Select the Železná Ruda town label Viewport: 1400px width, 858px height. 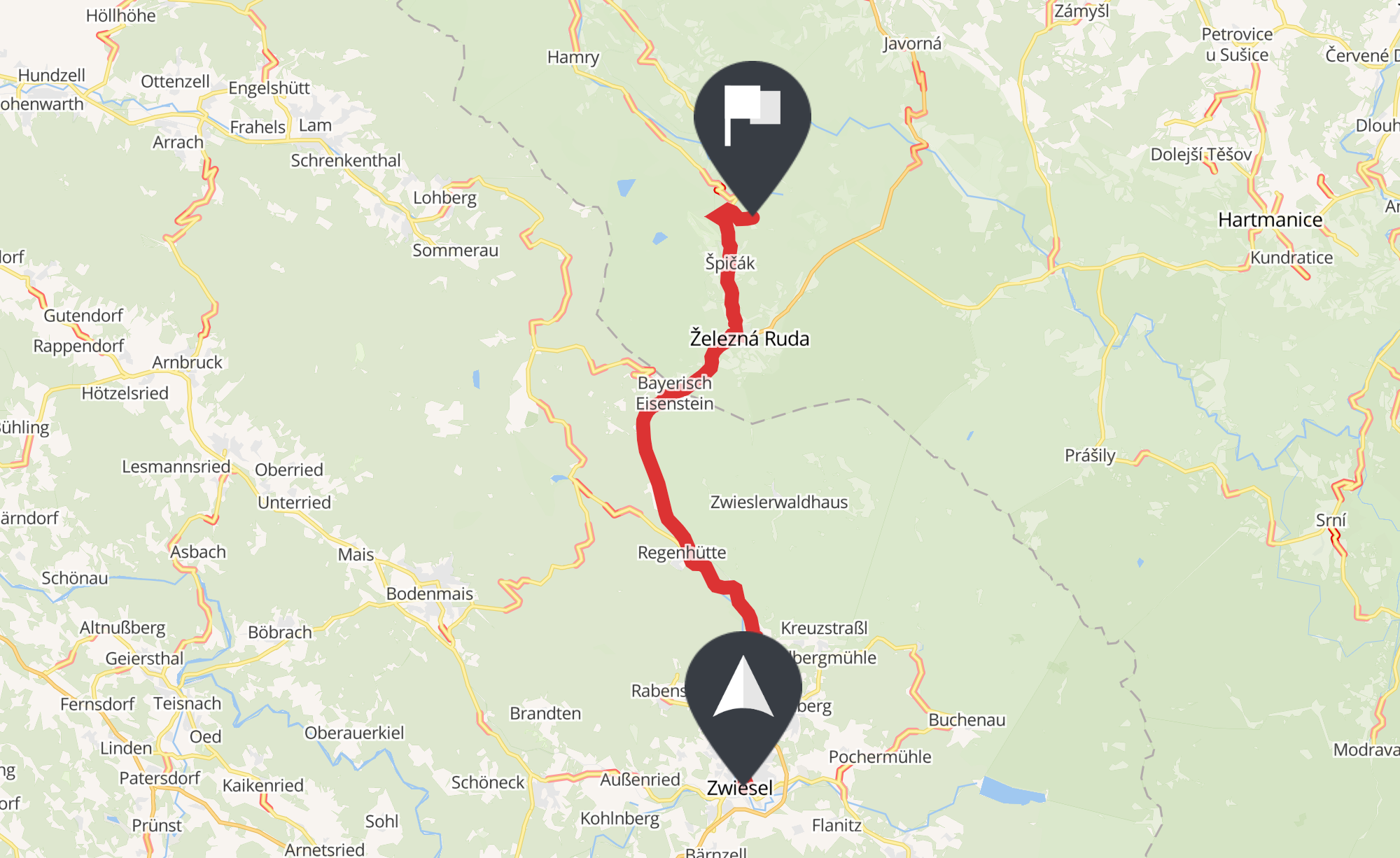(750, 339)
